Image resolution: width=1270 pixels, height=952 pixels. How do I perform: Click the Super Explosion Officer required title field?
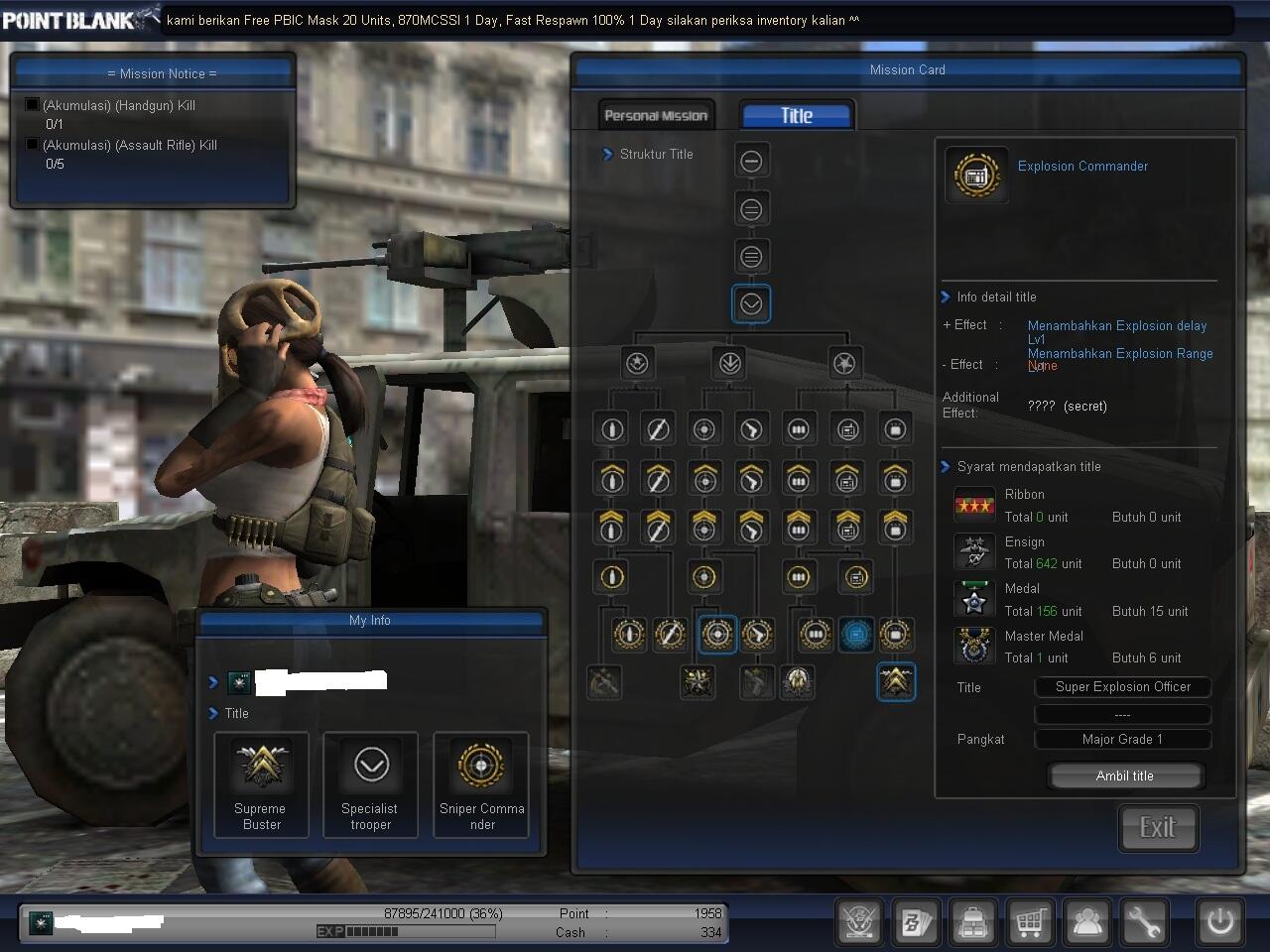(x=1123, y=686)
